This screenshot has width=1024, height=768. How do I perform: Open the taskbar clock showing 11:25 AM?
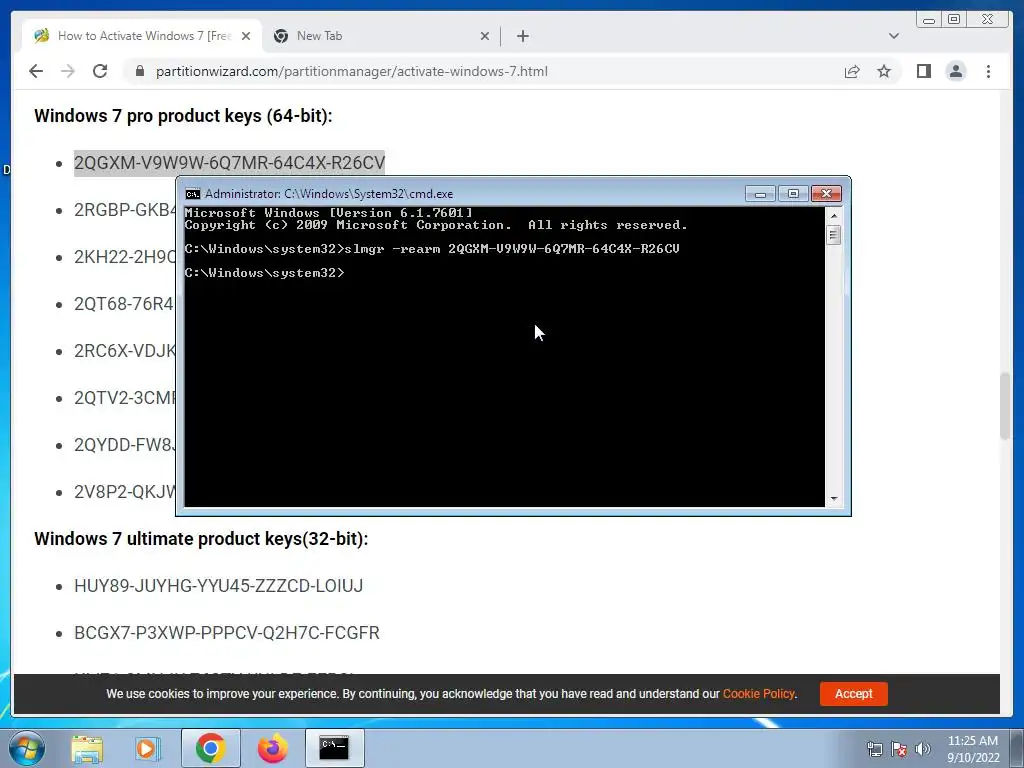[972, 749]
